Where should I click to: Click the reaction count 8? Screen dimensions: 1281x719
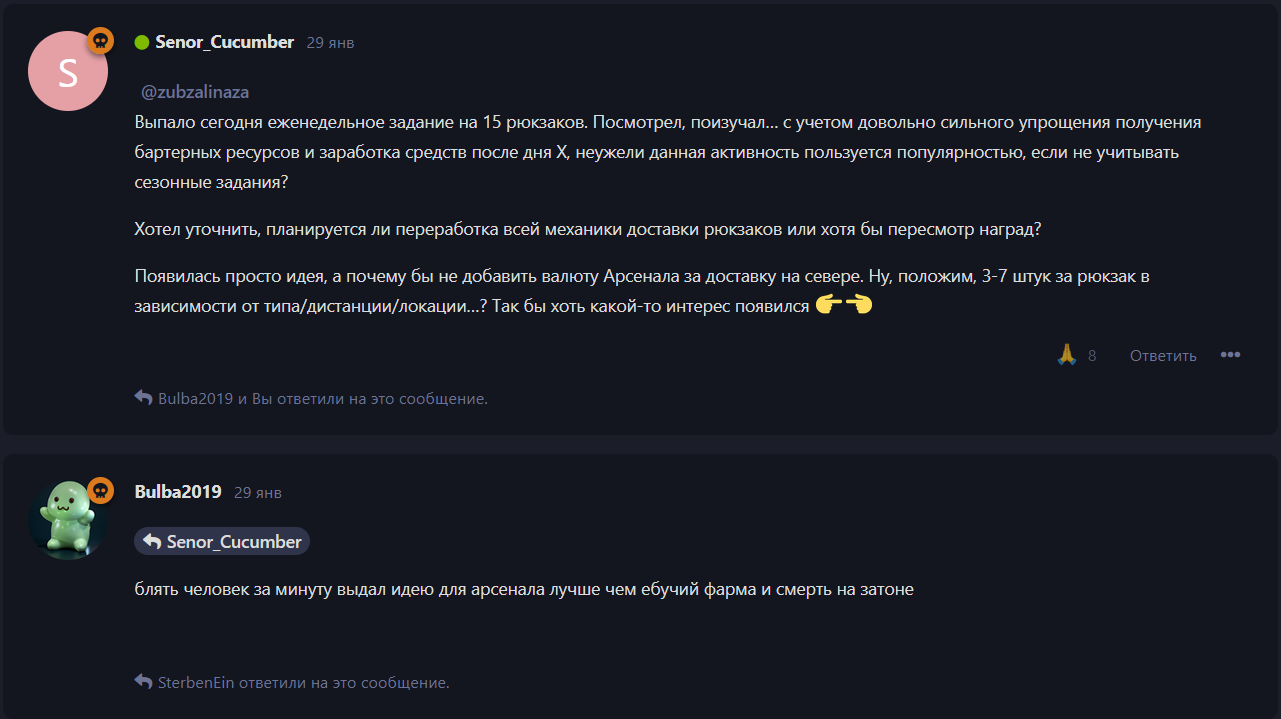click(1092, 356)
